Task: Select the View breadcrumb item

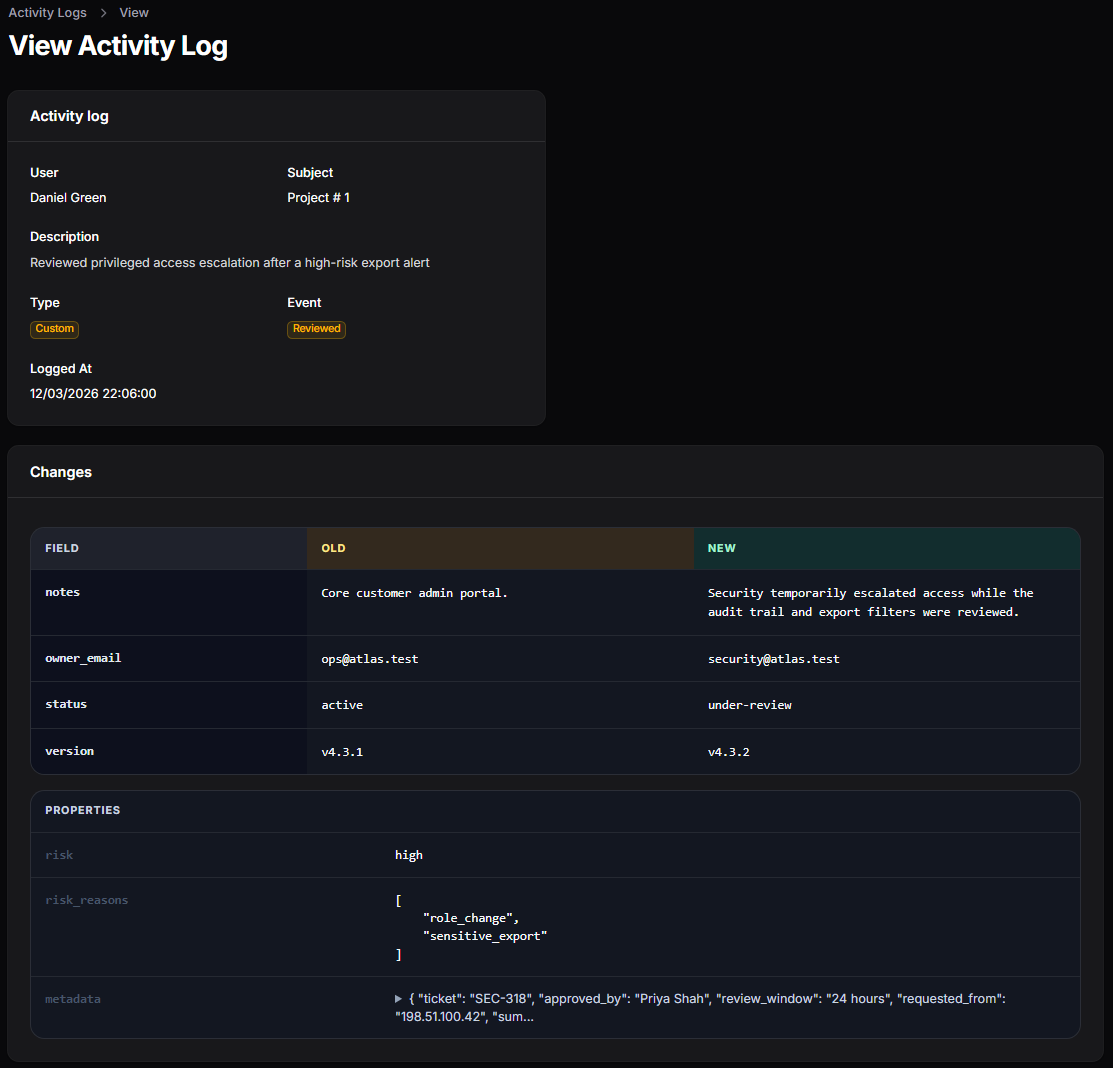Action: 133,12
